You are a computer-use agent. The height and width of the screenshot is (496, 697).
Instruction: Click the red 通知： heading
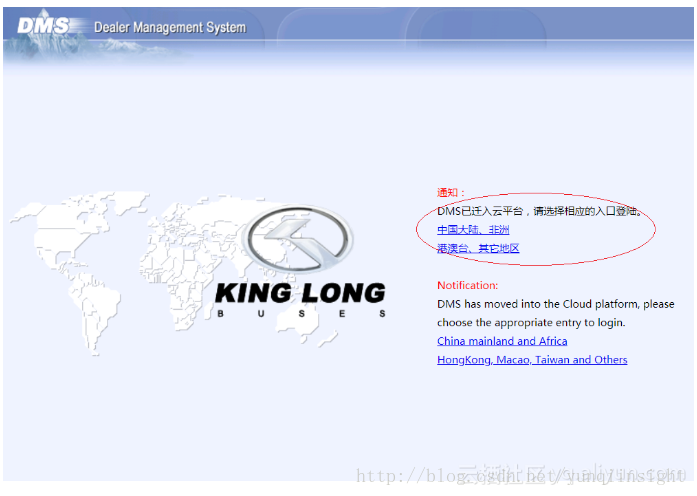[x=451, y=192]
